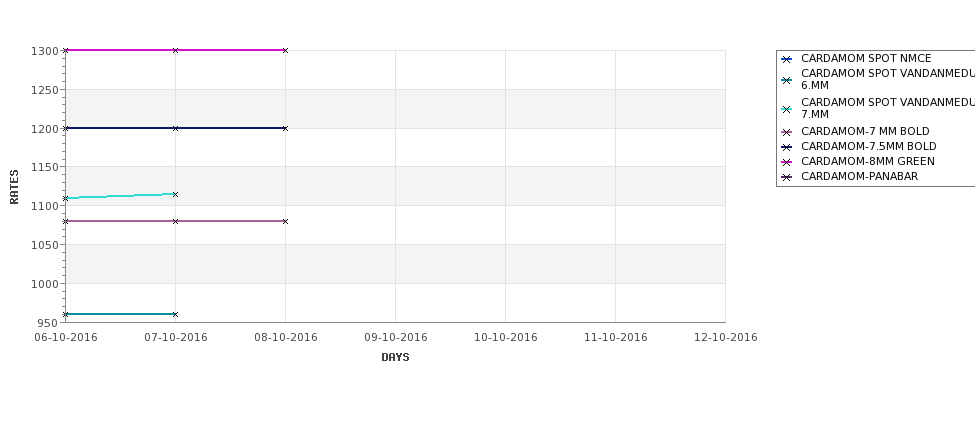975x429 pixels.
Task: Click the CARDAMOM-7.5MM BOLD legend marker
Action: (x=786, y=147)
